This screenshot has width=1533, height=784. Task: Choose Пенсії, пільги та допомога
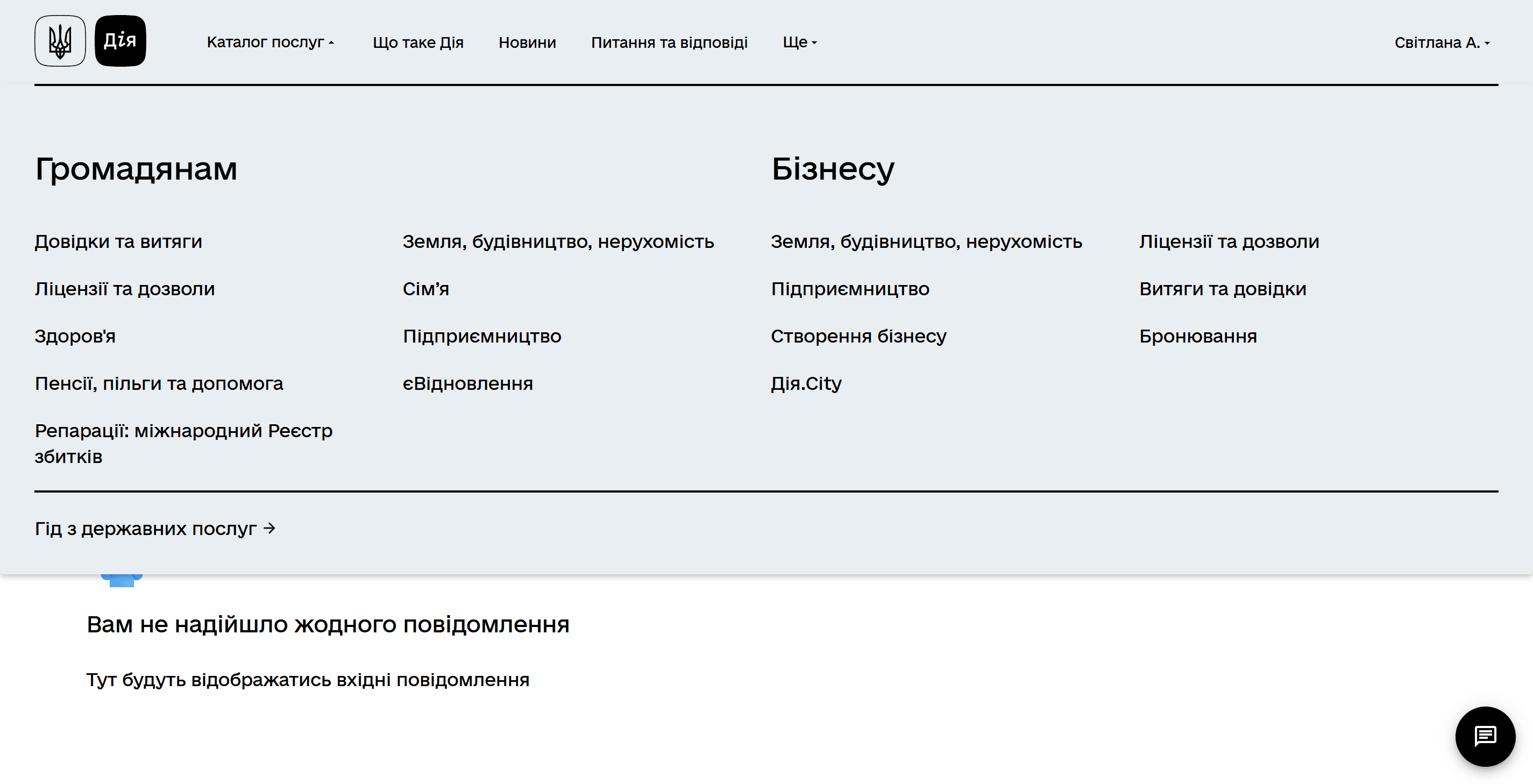tap(159, 384)
